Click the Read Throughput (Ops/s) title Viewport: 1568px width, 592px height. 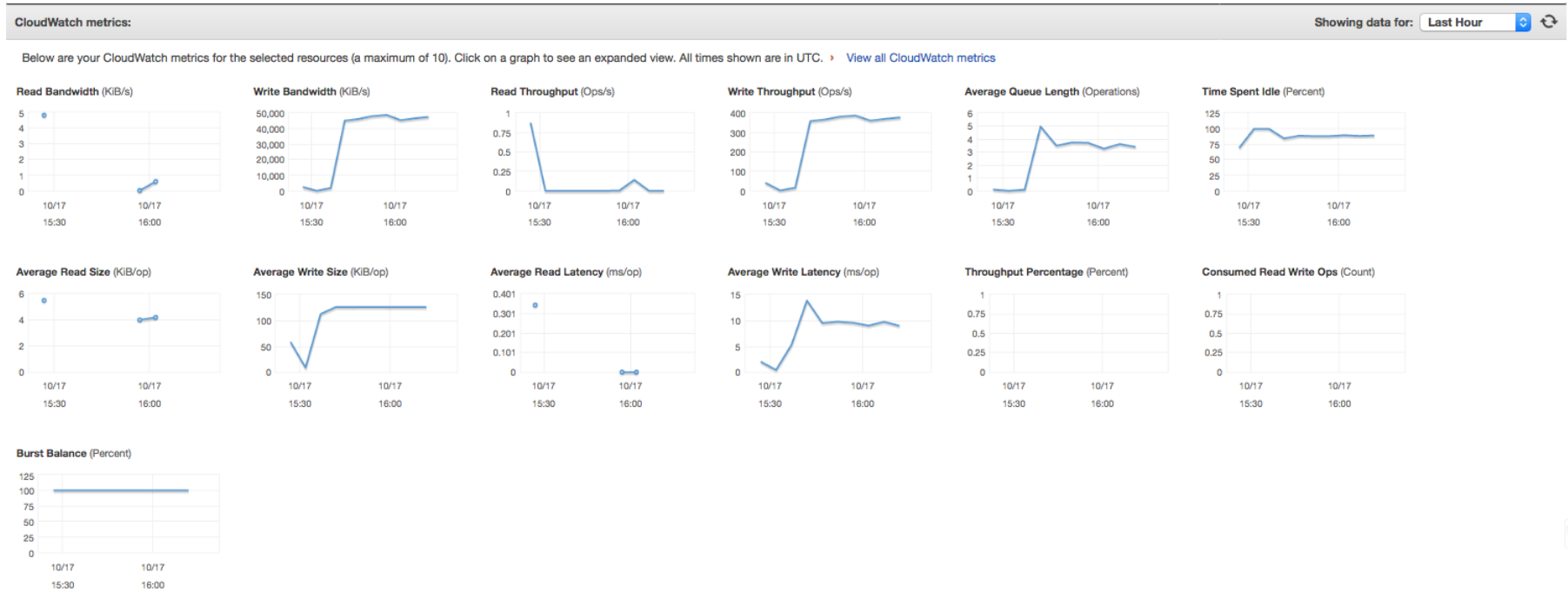pyautogui.click(x=552, y=91)
